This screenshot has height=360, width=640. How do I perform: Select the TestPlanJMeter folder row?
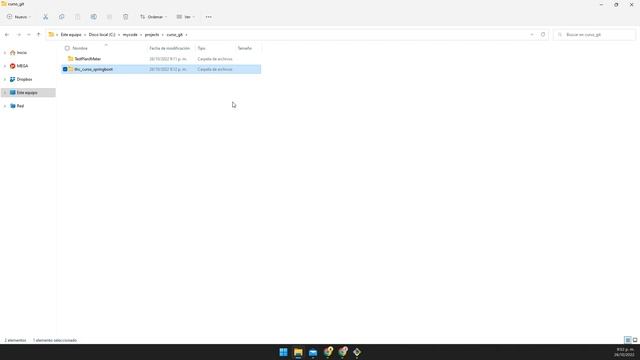(x=161, y=59)
